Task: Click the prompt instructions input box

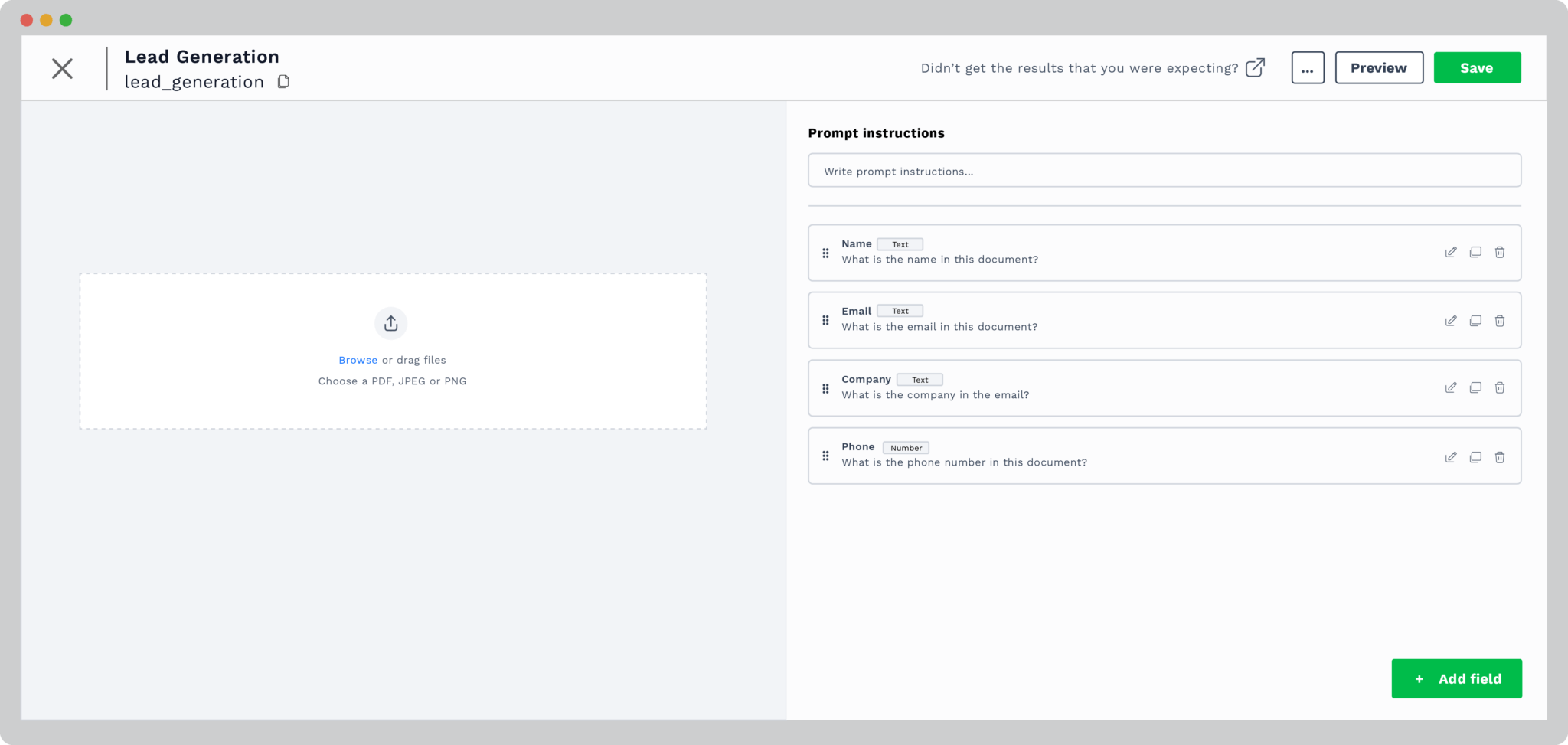Action: [1164, 170]
